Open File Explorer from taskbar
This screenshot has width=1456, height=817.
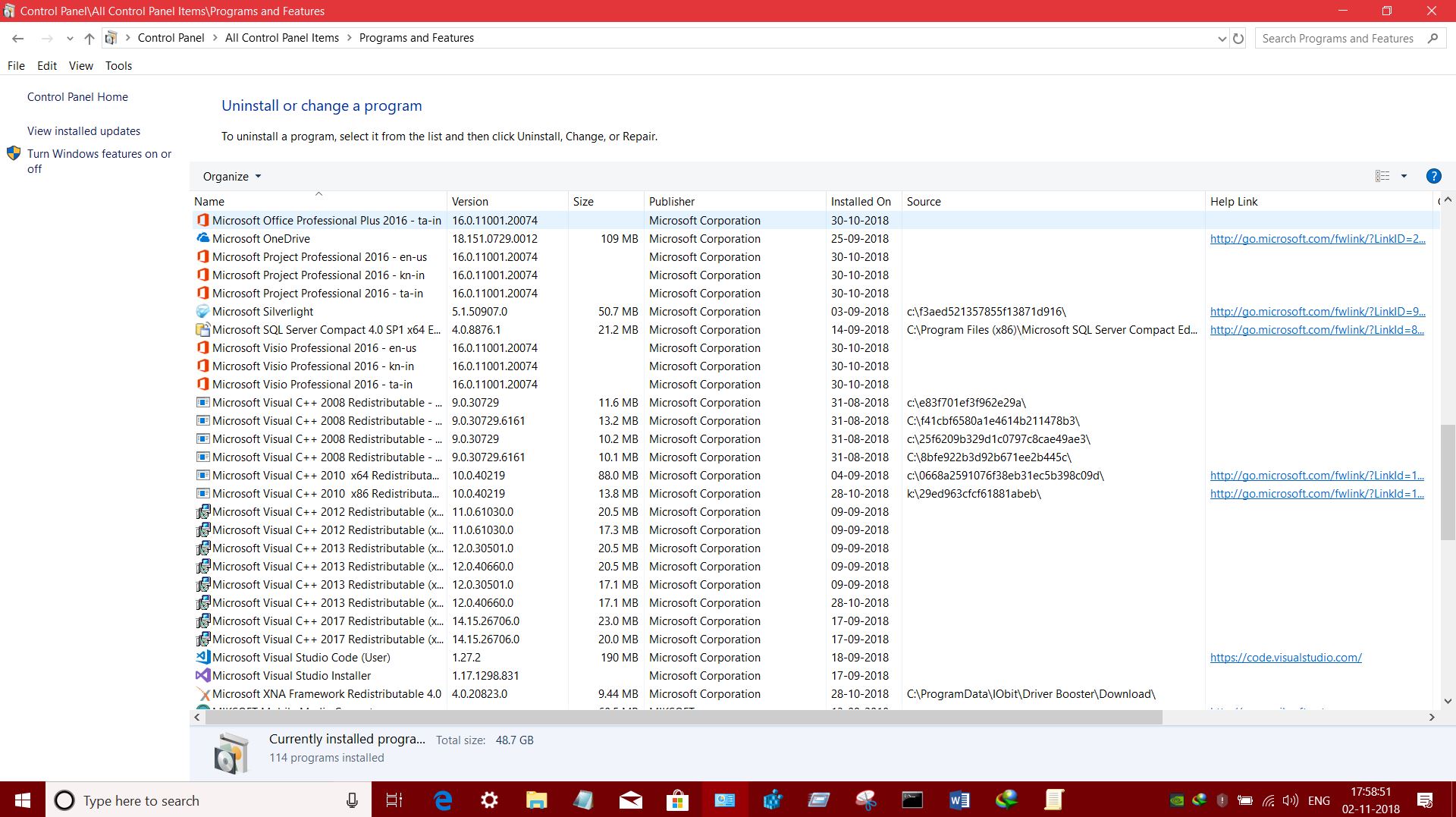[537, 800]
